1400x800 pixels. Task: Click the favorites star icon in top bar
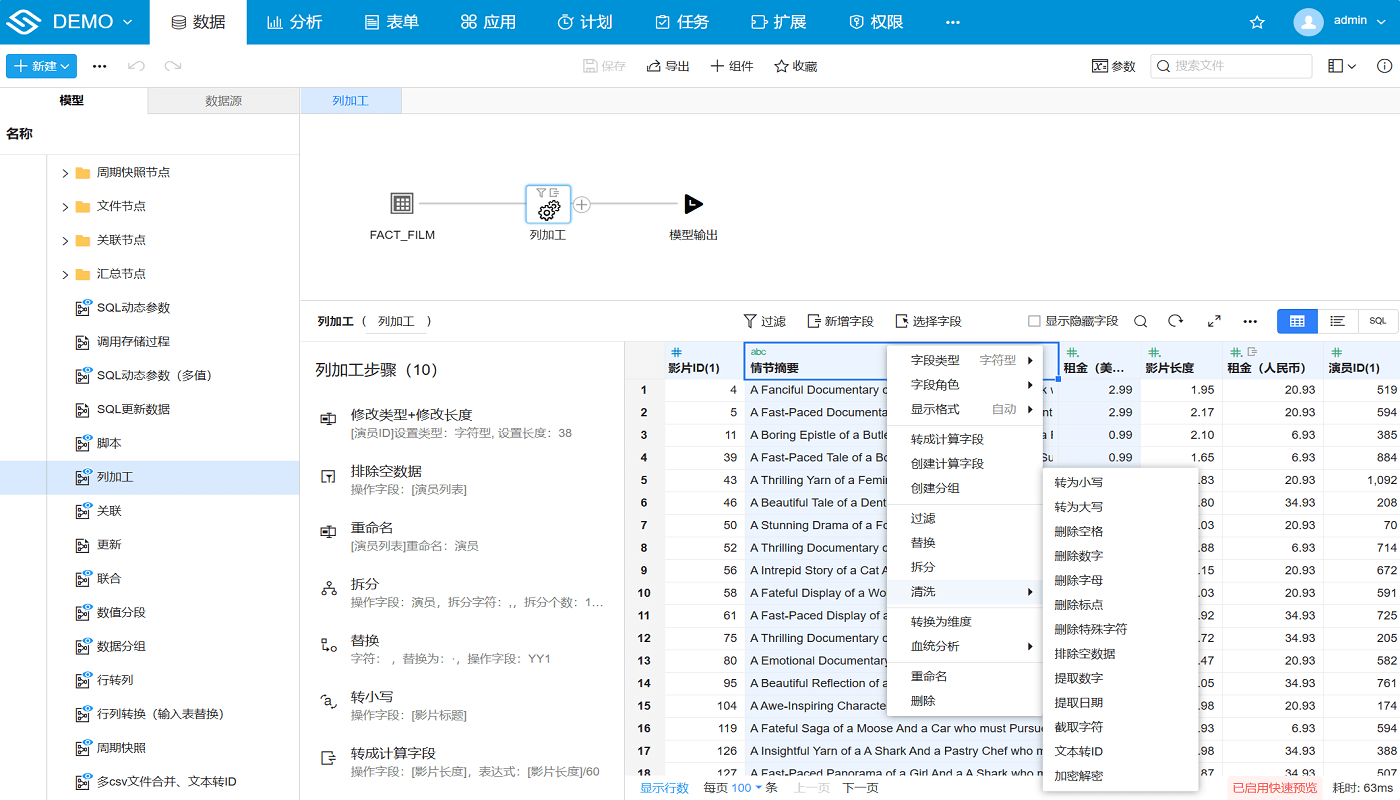[1257, 22]
